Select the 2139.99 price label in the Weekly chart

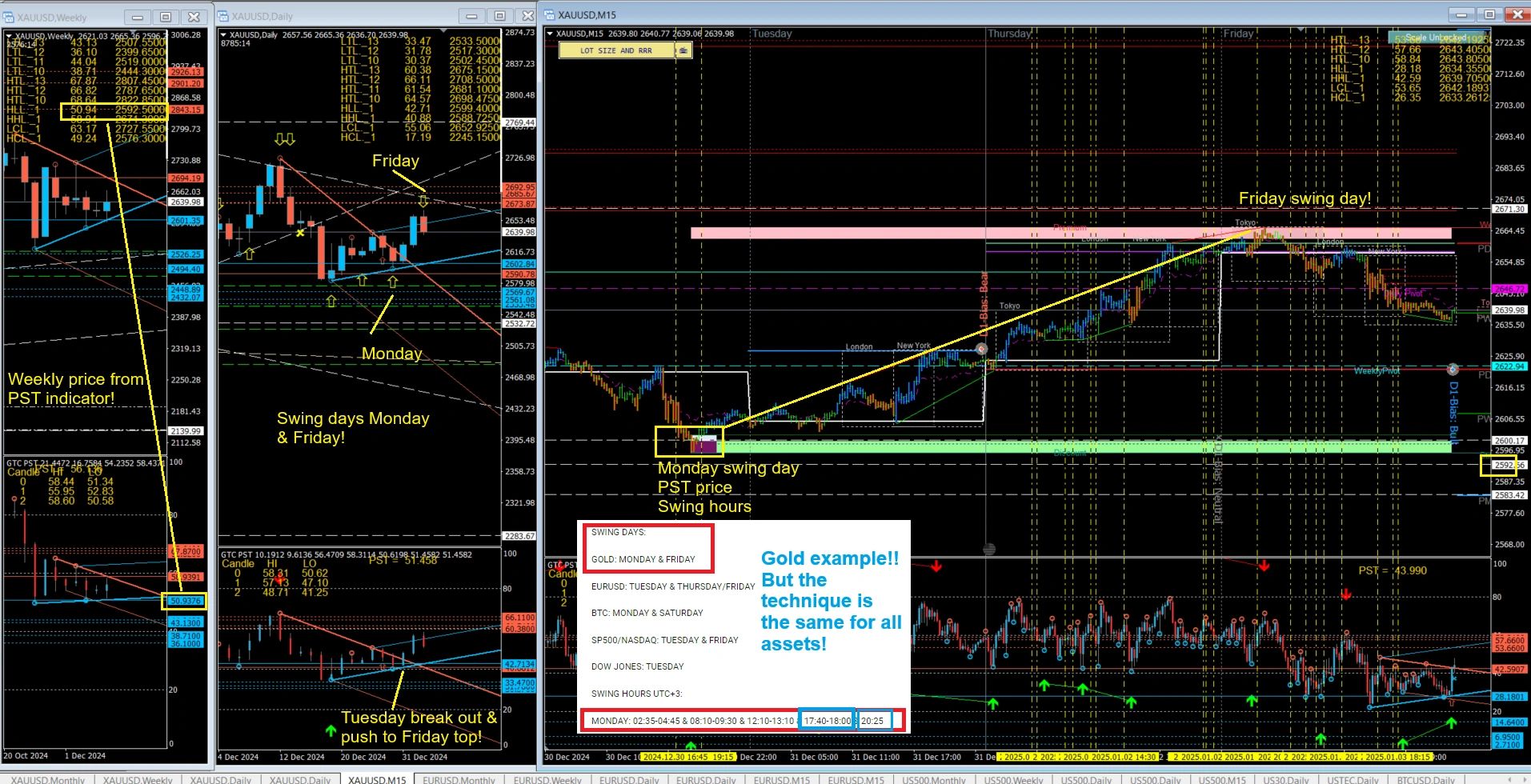point(186,431)
